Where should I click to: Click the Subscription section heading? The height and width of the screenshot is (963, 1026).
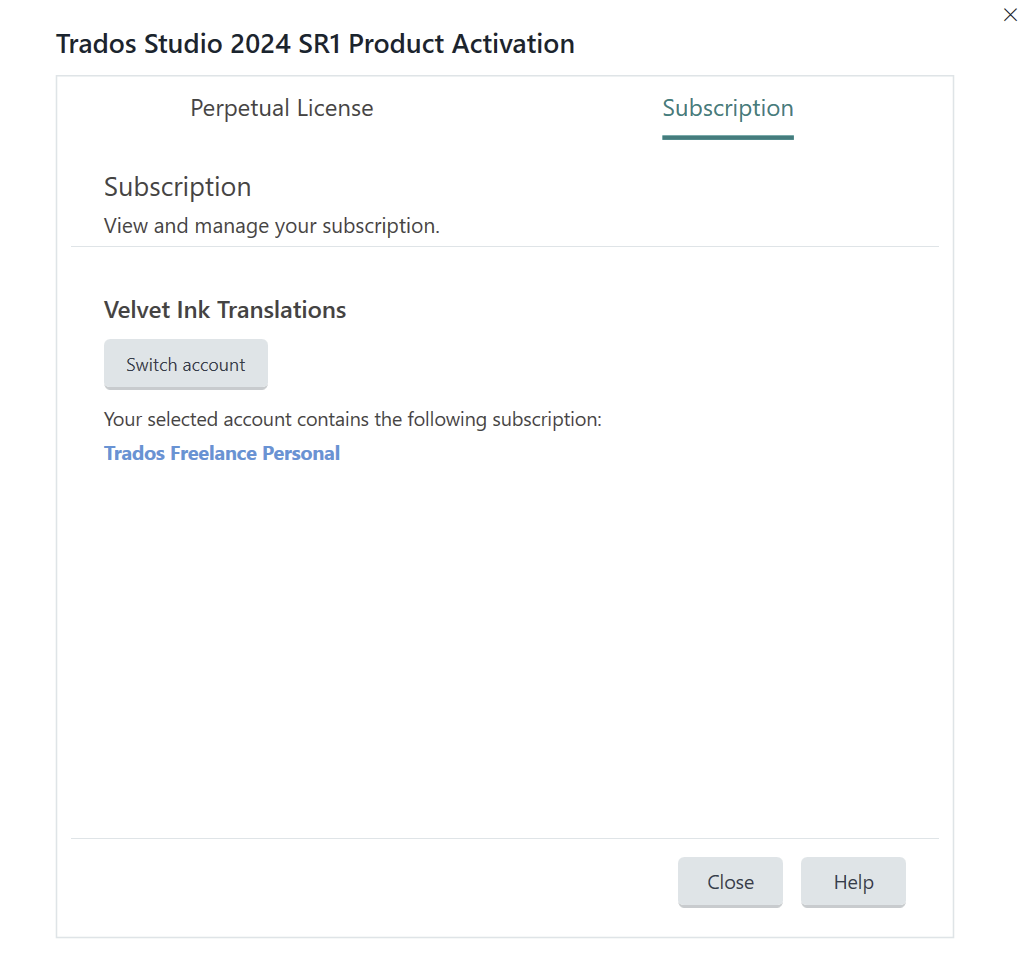point(177,187)
